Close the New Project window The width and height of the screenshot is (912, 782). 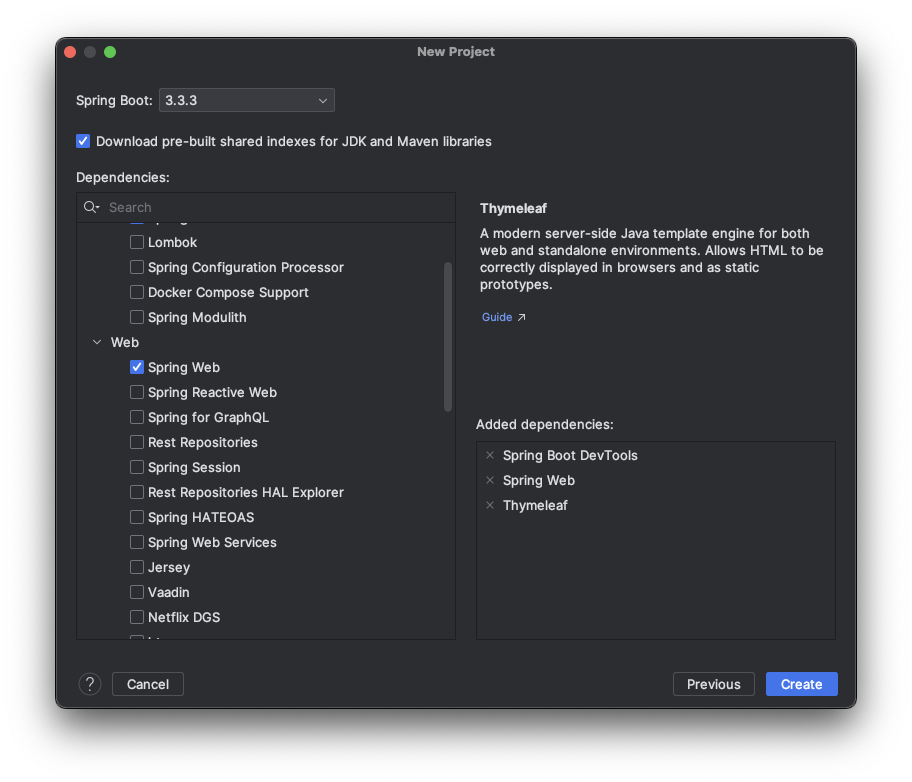click(70, 52)
